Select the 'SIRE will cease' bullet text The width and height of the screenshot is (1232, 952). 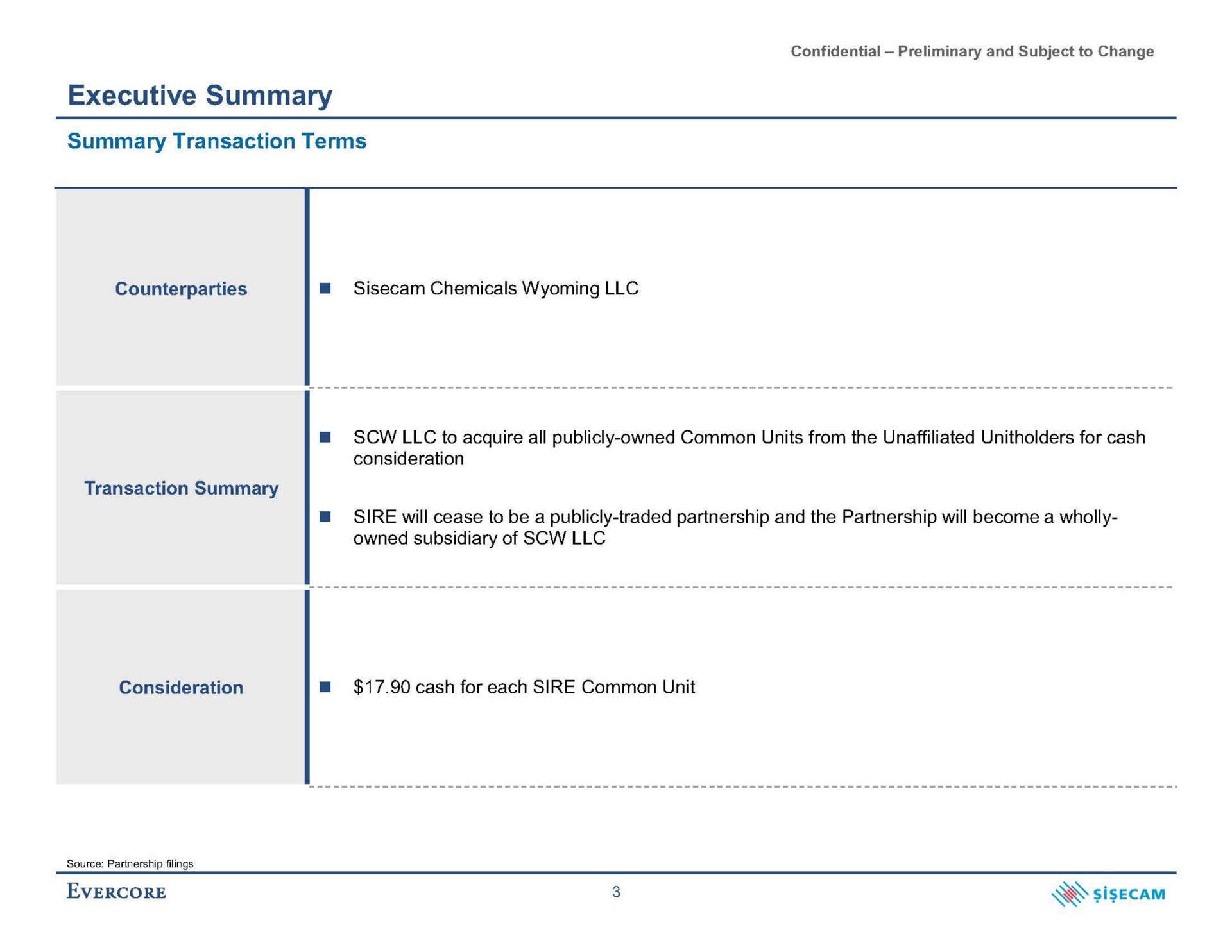point(735,527)
